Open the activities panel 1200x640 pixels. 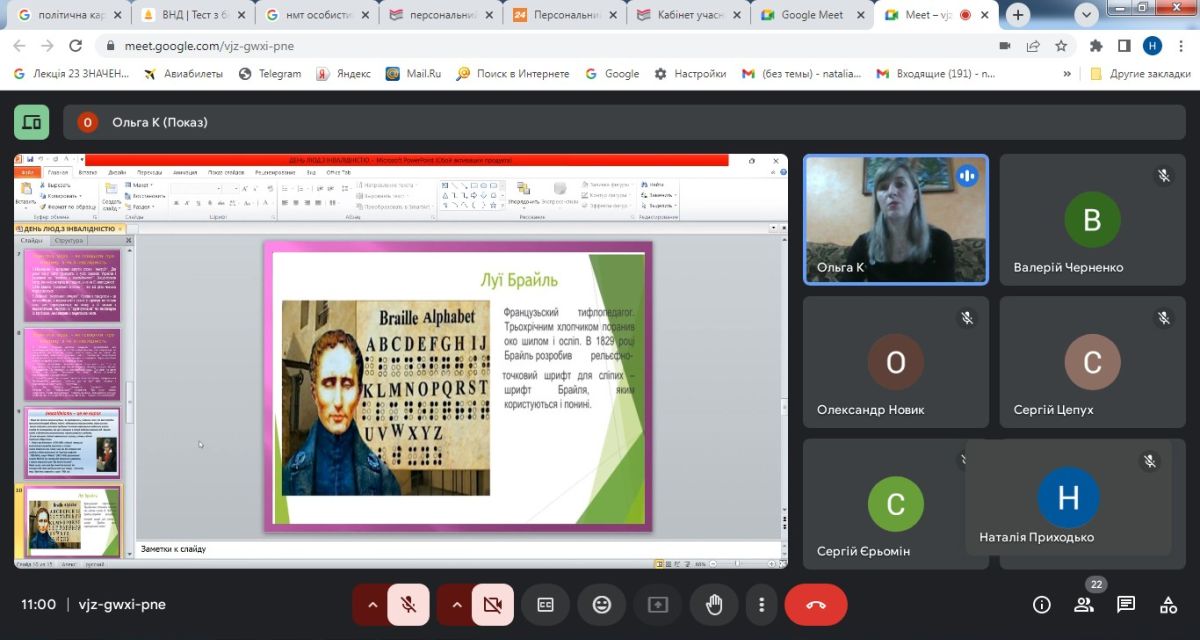(x=1168, y=605)
